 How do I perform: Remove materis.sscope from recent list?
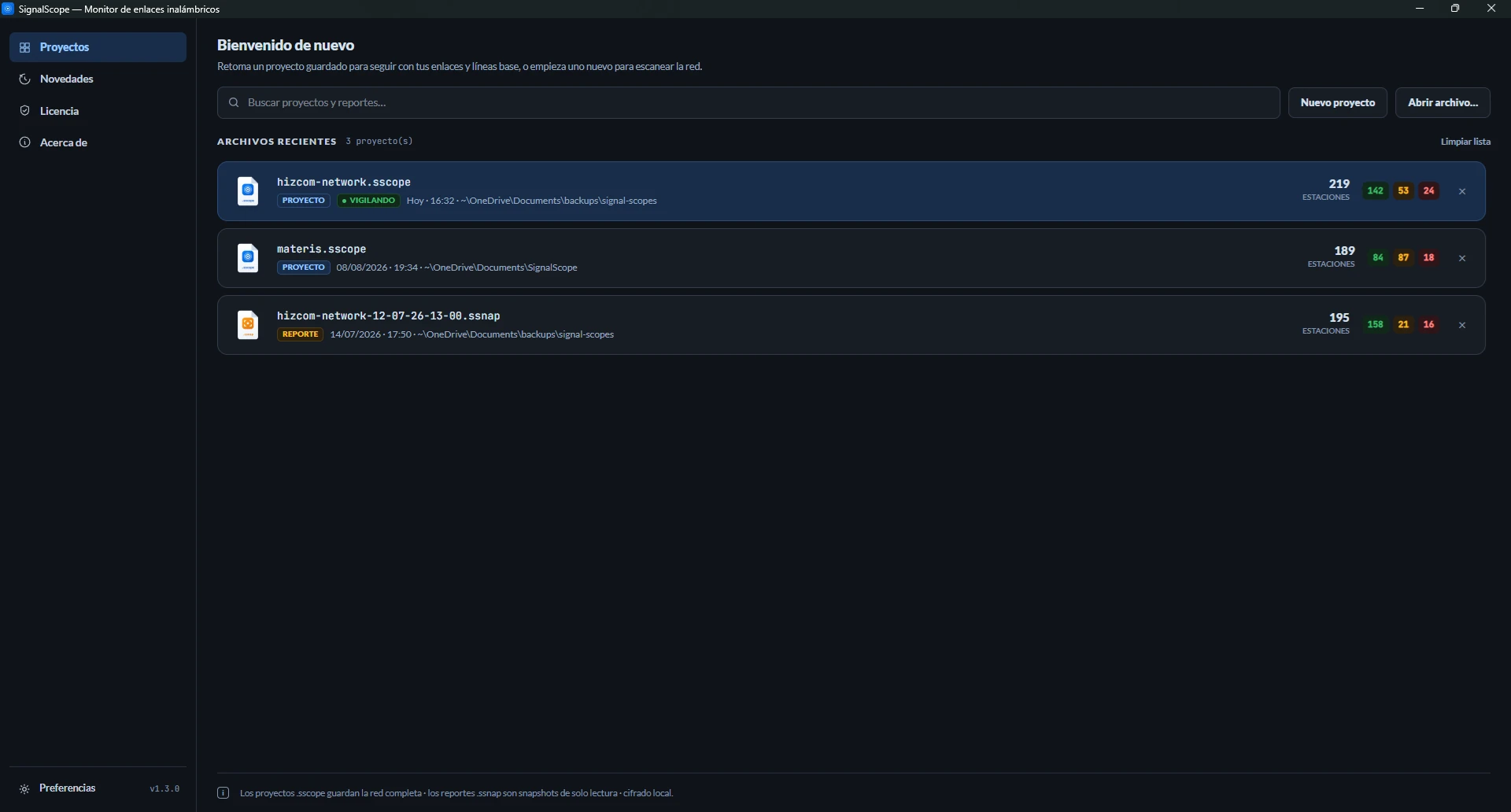tap(1462, 258)
